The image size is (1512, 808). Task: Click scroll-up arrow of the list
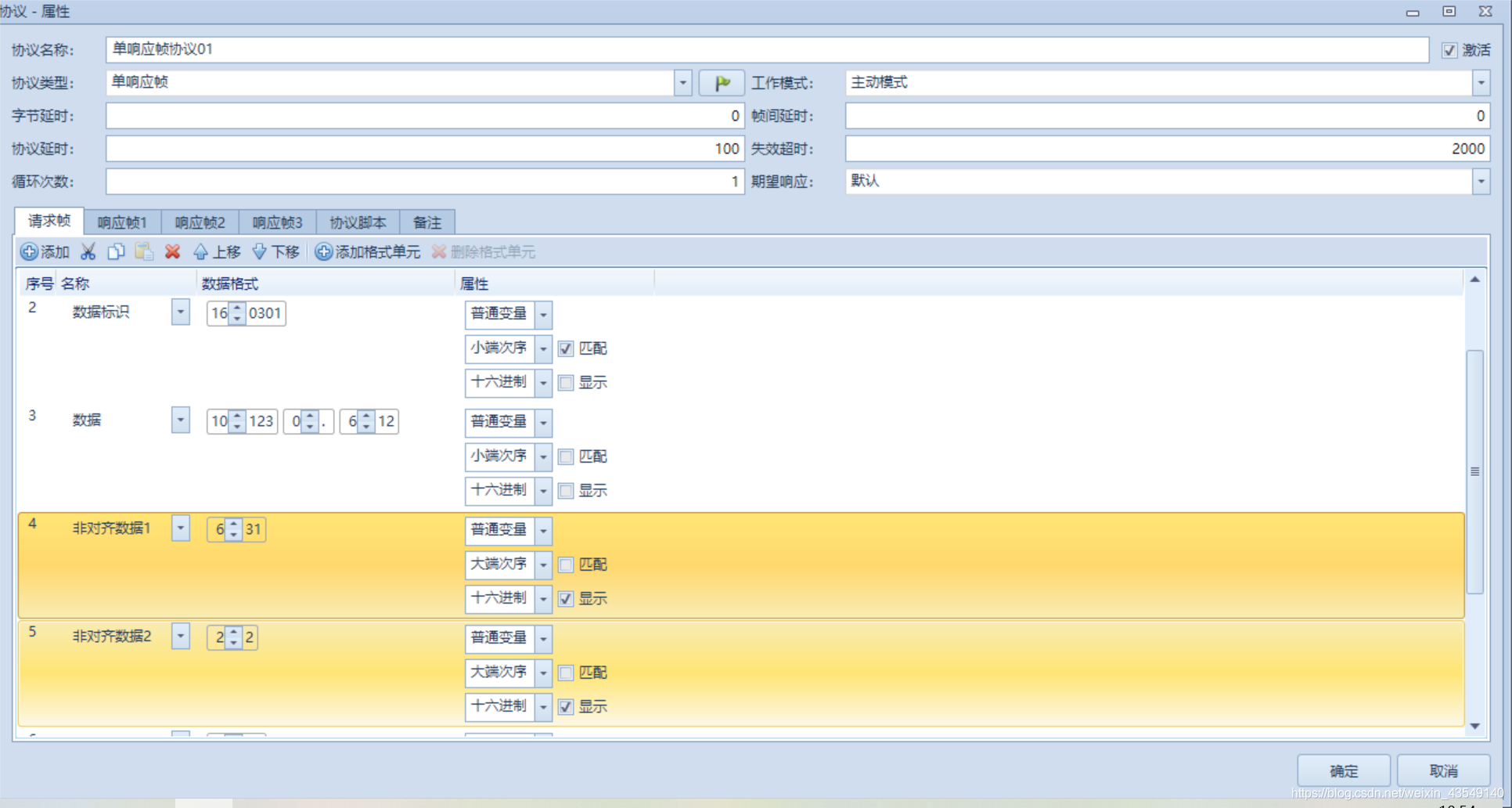click(1474, 280)
